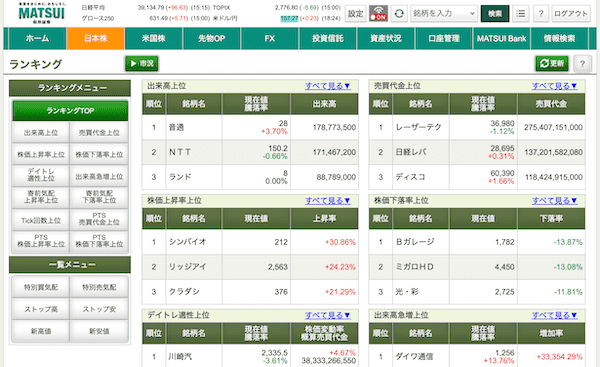Click stock name Bガレージ
This screenshot has width=600, height=367.
point(415,242)
